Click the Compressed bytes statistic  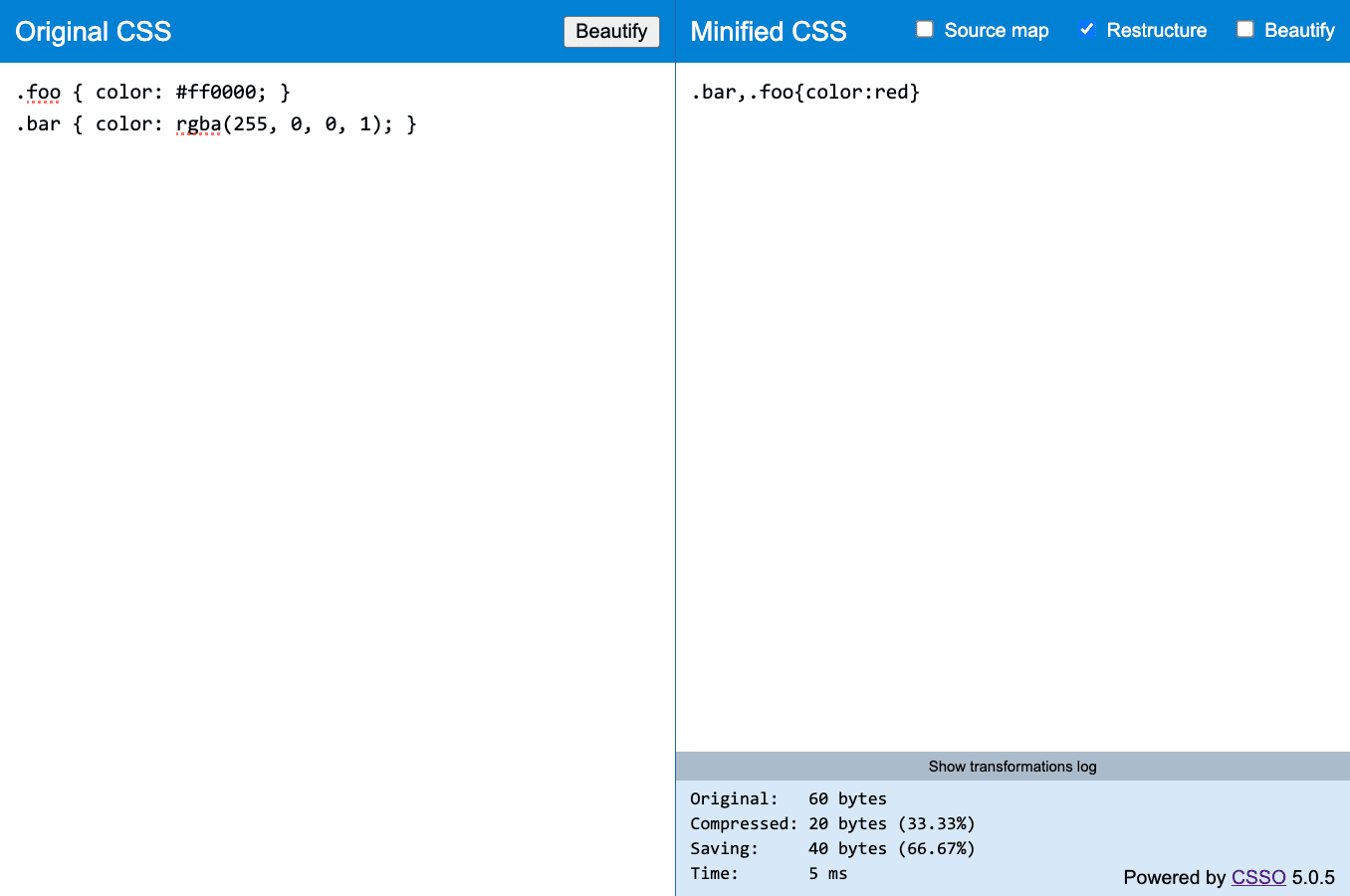tap(832, 823)
